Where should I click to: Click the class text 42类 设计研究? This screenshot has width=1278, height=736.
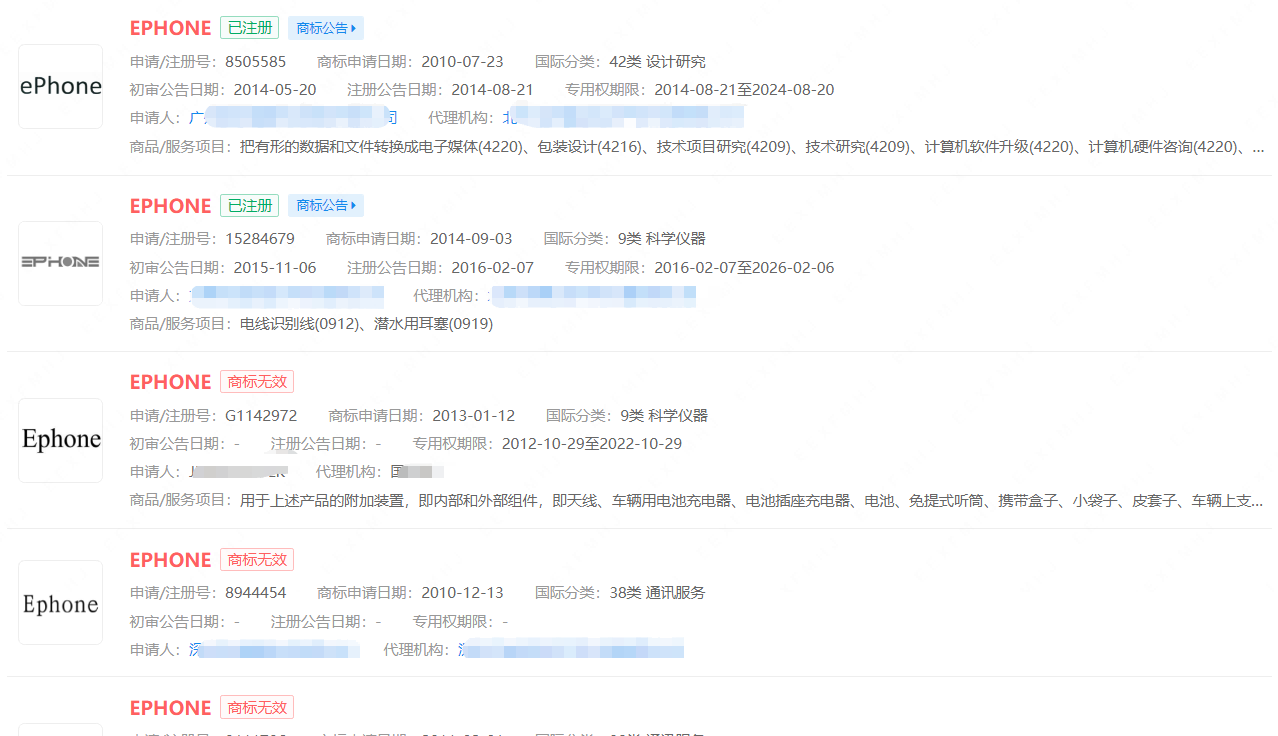tap(657, 62)
